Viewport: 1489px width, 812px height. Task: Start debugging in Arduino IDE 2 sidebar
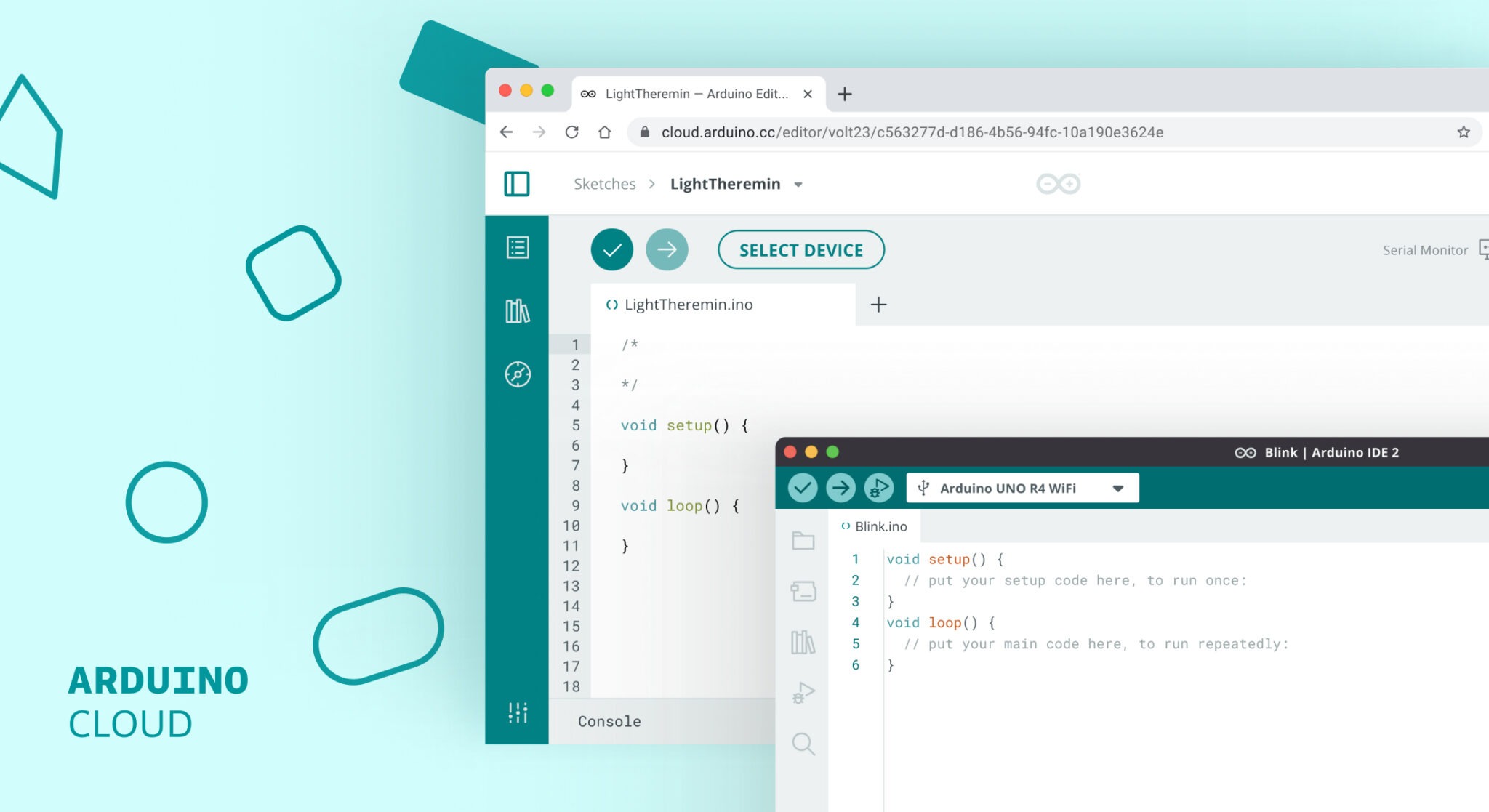pos(803,693)
